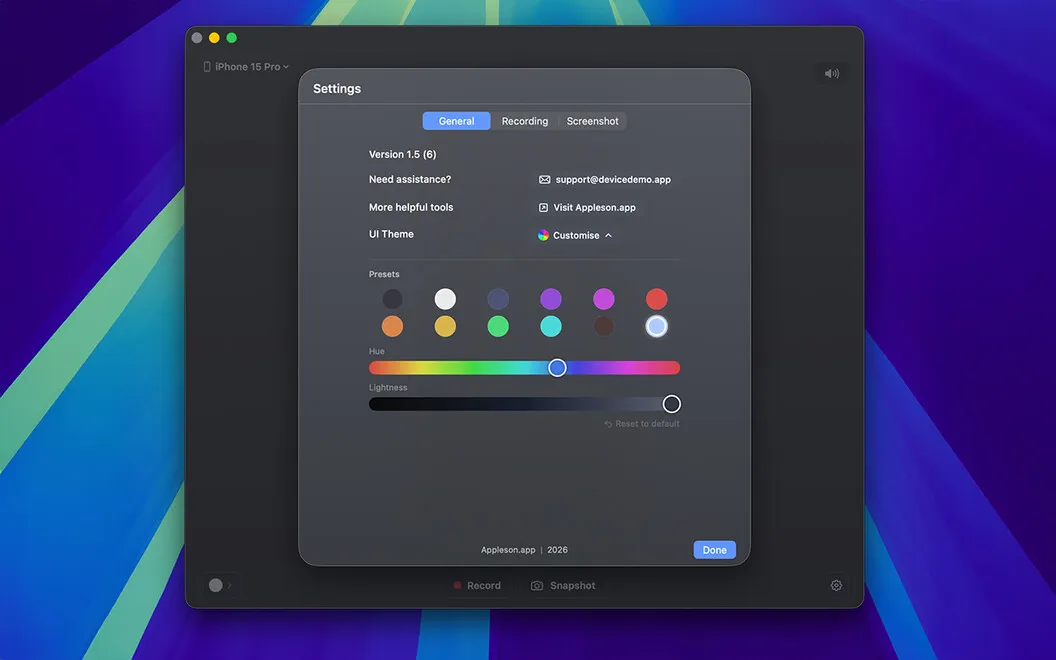Select the light blue preset swatch
This screenshot has height=660, width=1056.
pyautogui.click(x=657, y=326)
